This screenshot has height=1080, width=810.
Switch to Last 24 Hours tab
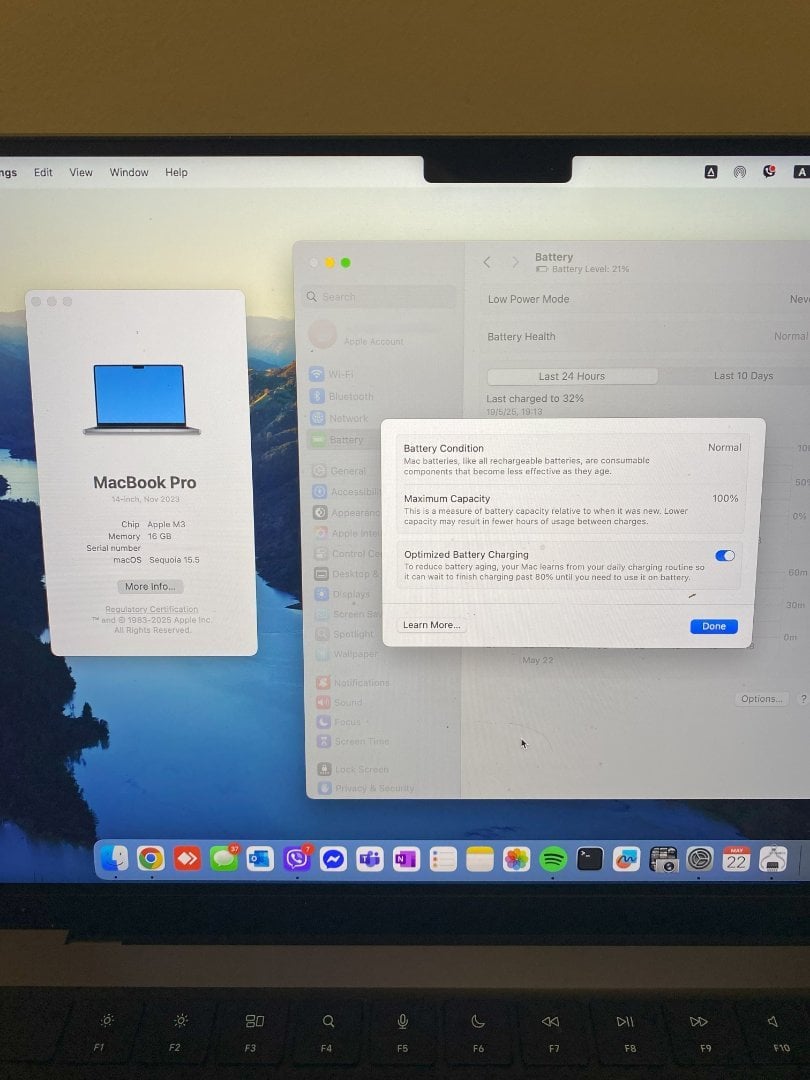572,376
